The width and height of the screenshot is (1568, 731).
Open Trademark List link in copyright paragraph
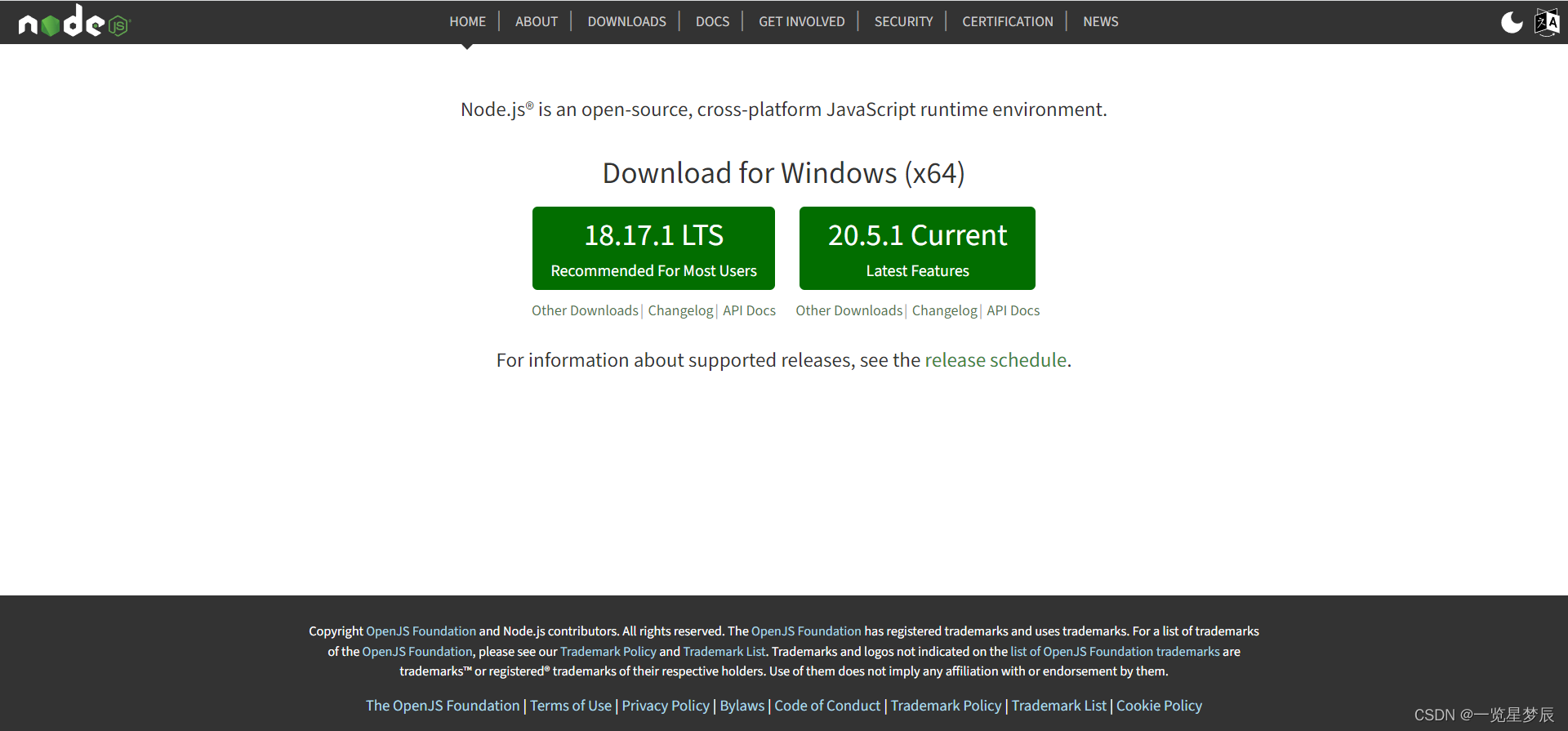click(x=724, y=652)
